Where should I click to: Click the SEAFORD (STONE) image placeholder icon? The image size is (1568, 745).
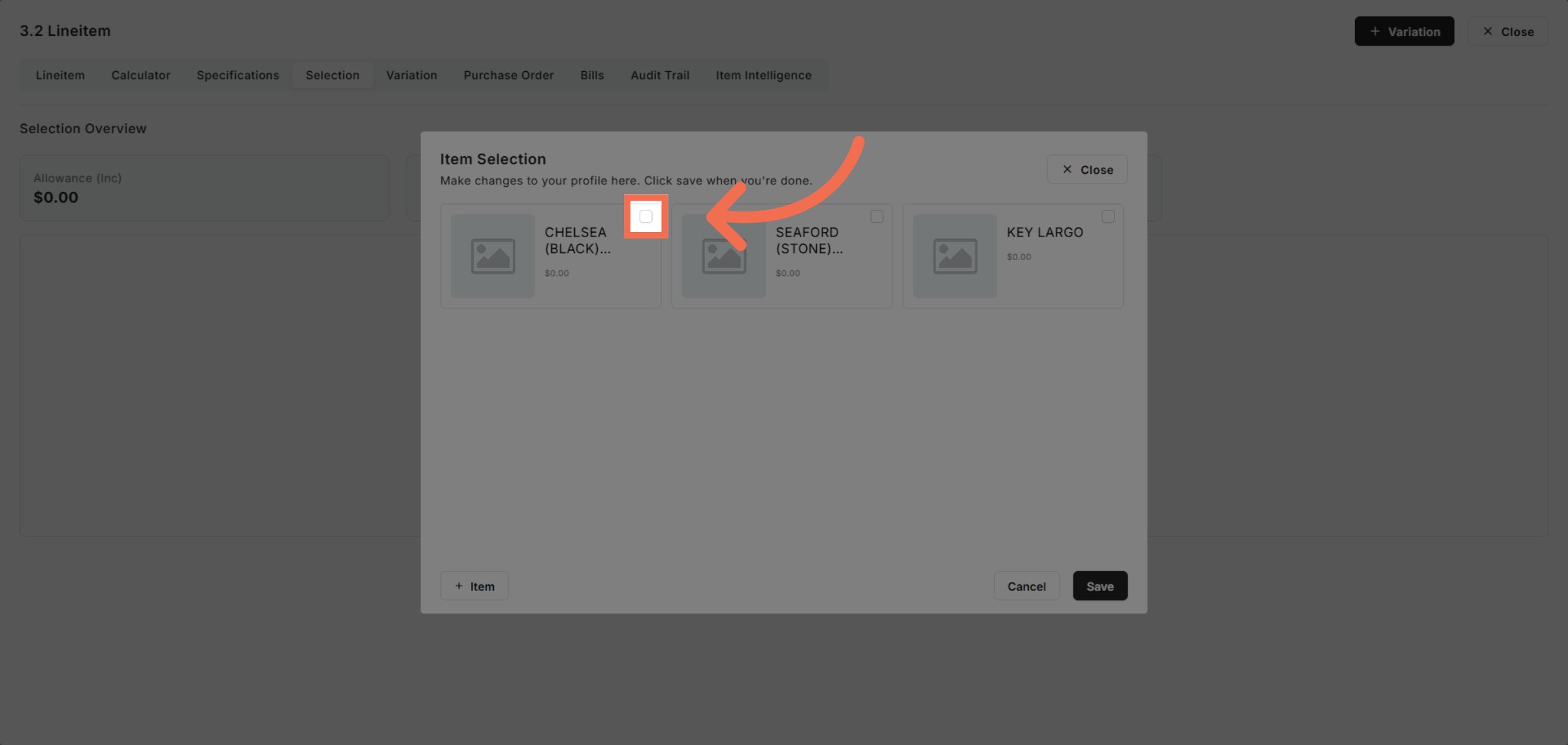click(x=724, y=256)
